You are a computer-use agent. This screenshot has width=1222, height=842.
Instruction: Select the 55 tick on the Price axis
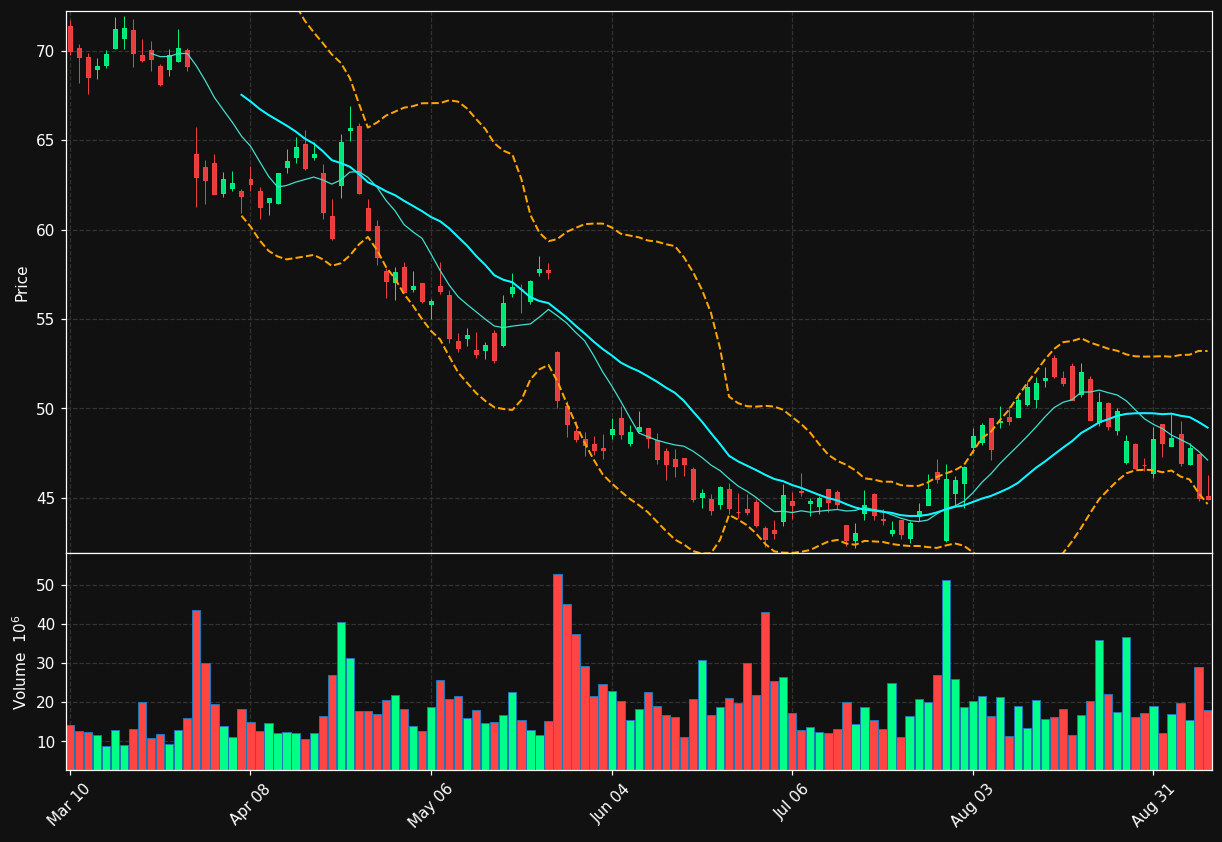(x=47, y=320)
